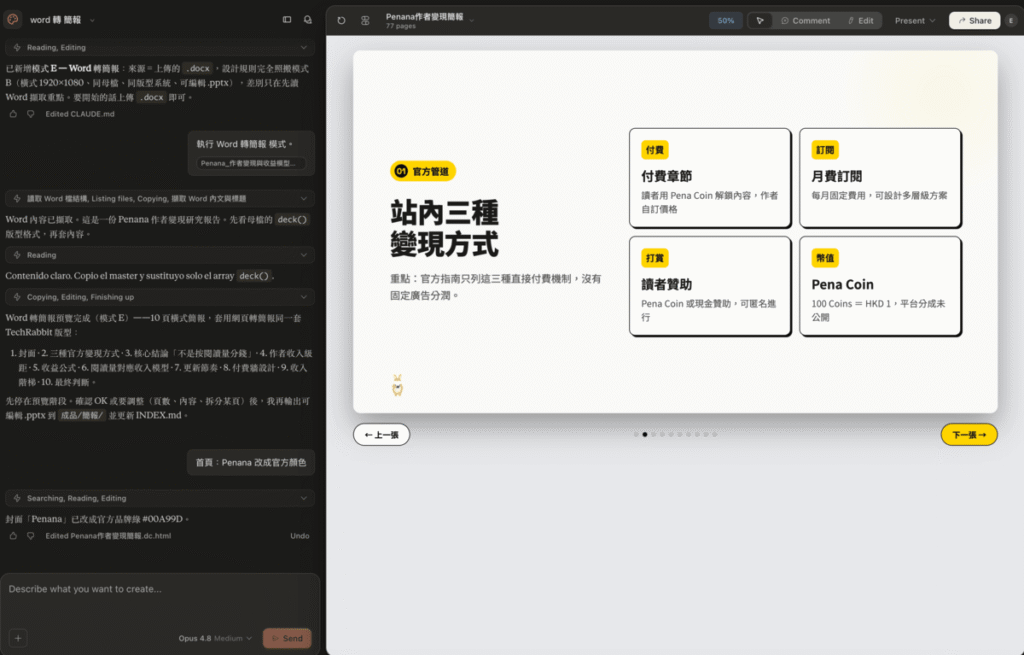Go to previous slide with 上一張

(381, 435)
